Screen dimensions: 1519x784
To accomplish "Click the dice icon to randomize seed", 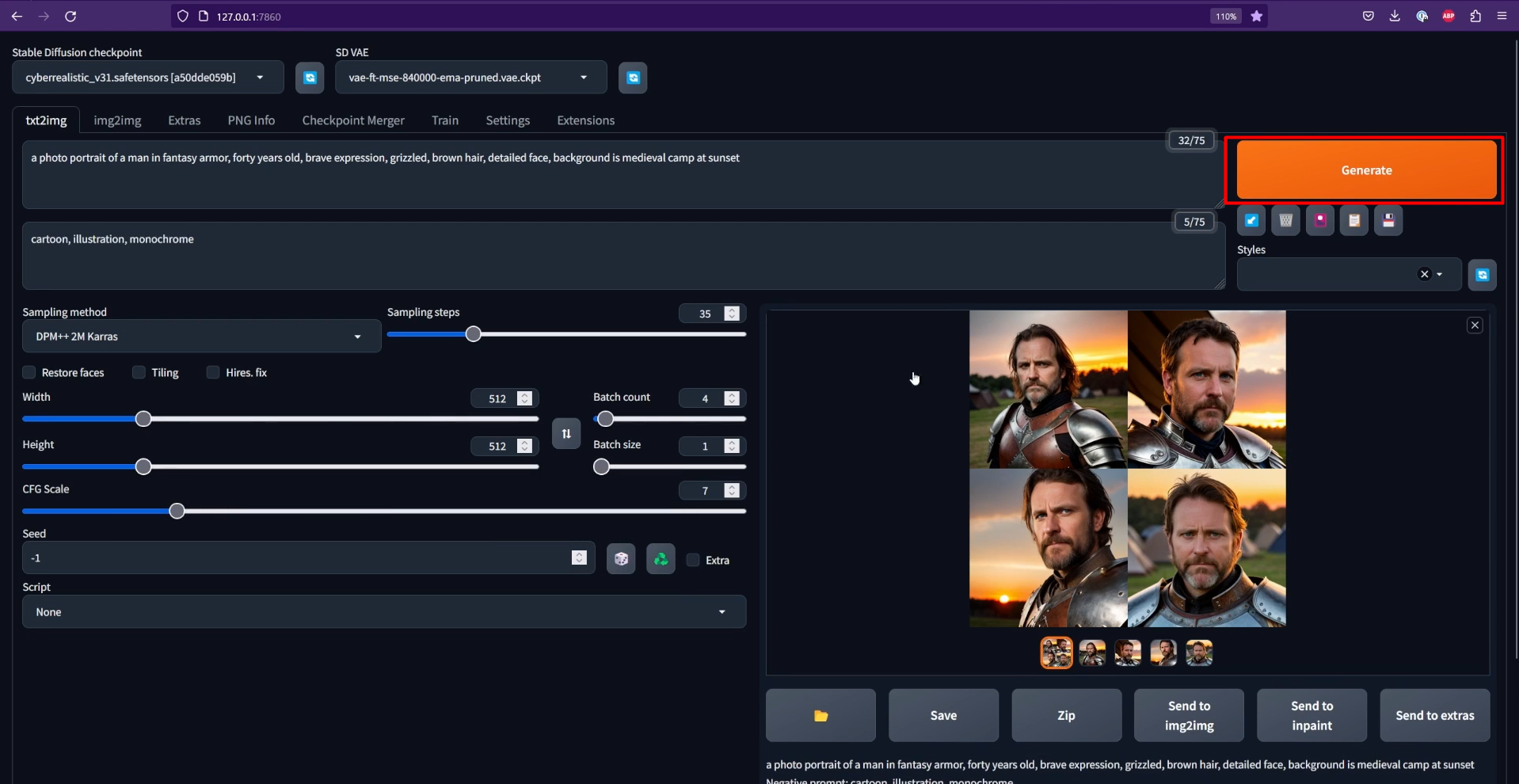I will click(x=621, y=559).
